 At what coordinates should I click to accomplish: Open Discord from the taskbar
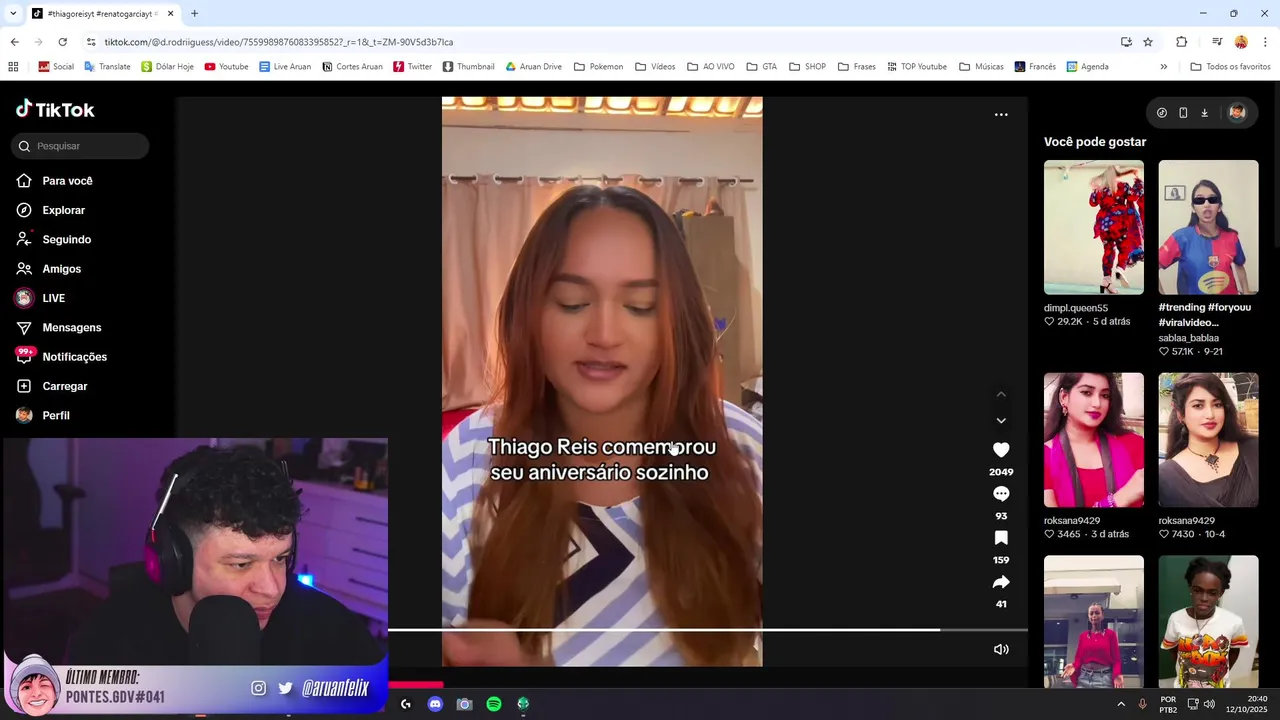[x=435, y=704]
